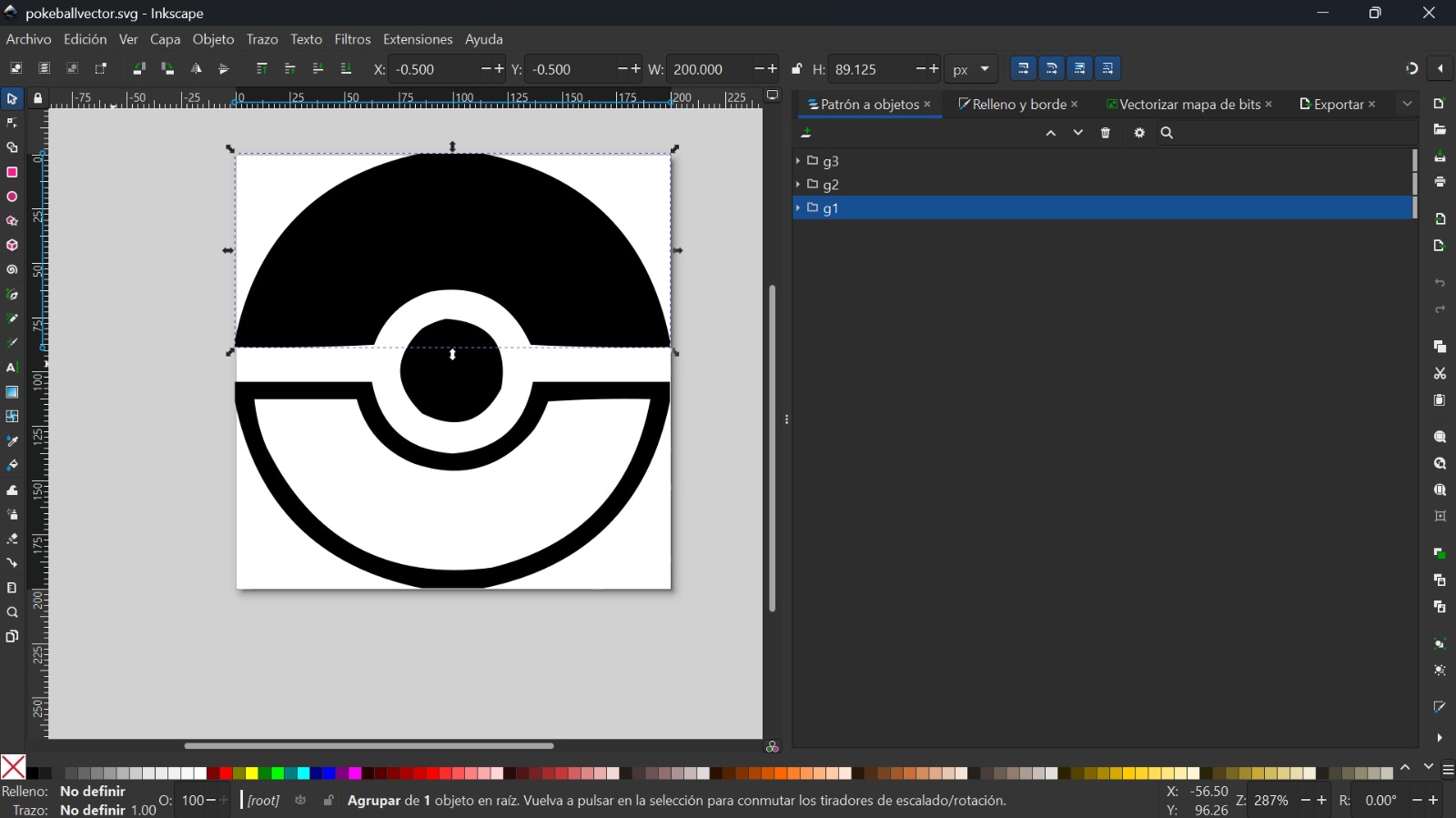The height and width of the screenshot is (818, 1456).
Task: Open the dock panel tabs chevron
Action: 1407,105
